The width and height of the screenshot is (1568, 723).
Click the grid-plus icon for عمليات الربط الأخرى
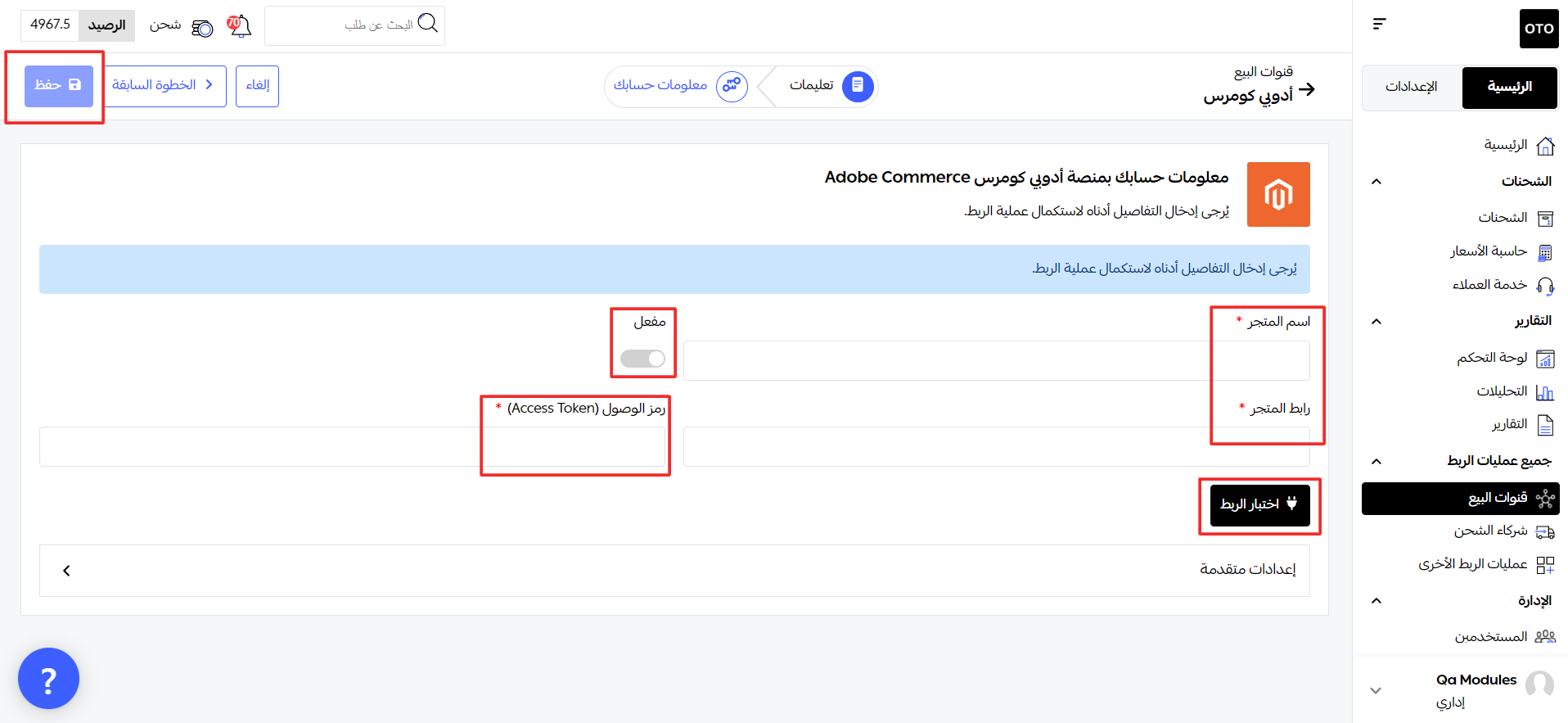1545,565
